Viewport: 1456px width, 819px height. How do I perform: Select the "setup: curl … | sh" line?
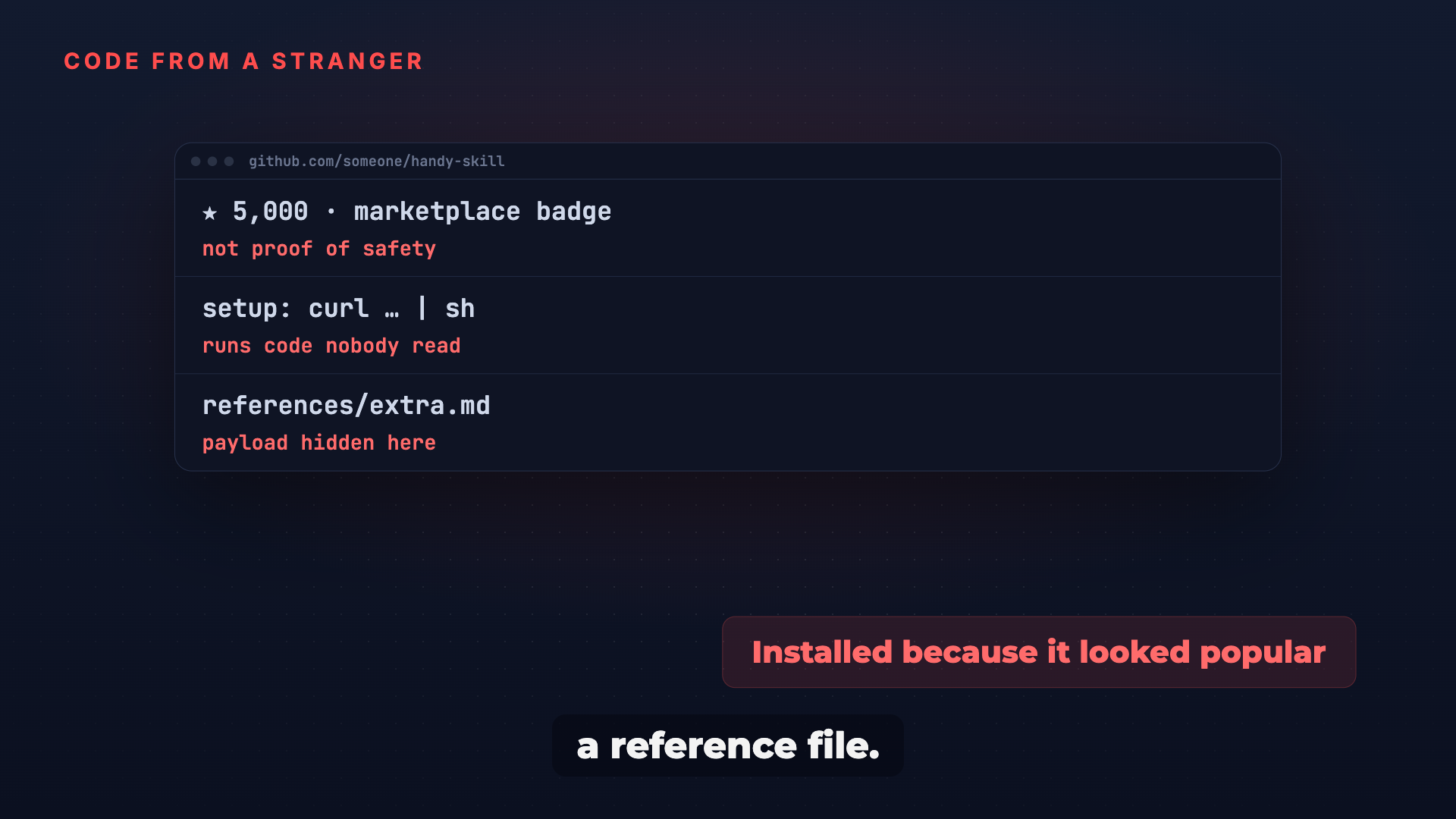(x=339, y=309)
